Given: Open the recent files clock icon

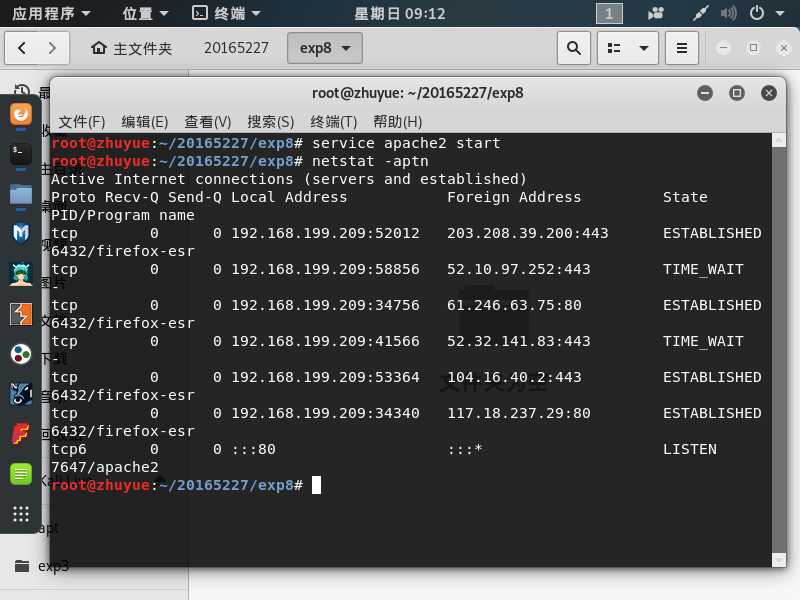Looking at the screenshot, I should 21,91.
